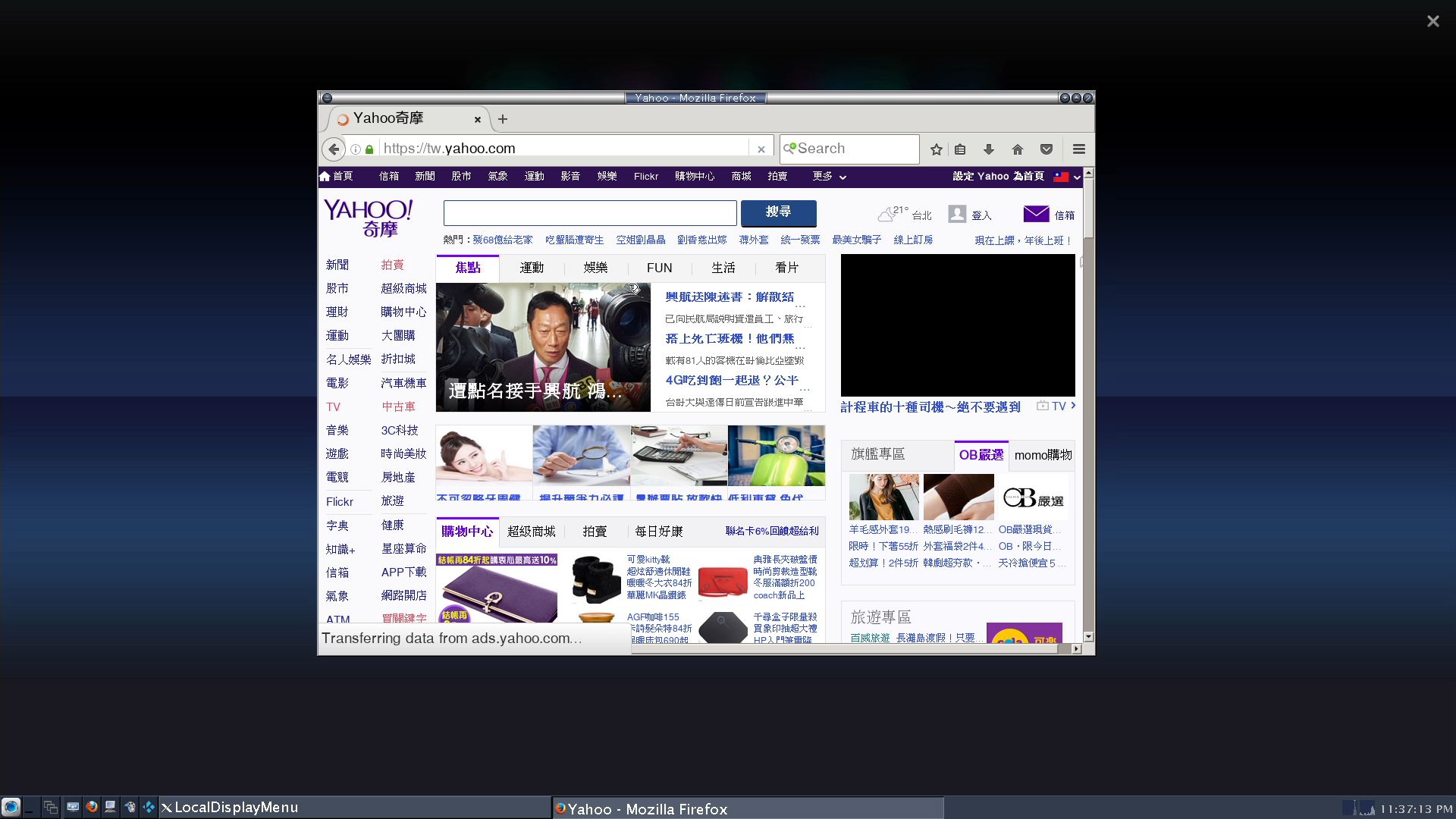Switch to the 運動 news tab
This screenshot has height=819, width=1456.
tap(532, 268)
